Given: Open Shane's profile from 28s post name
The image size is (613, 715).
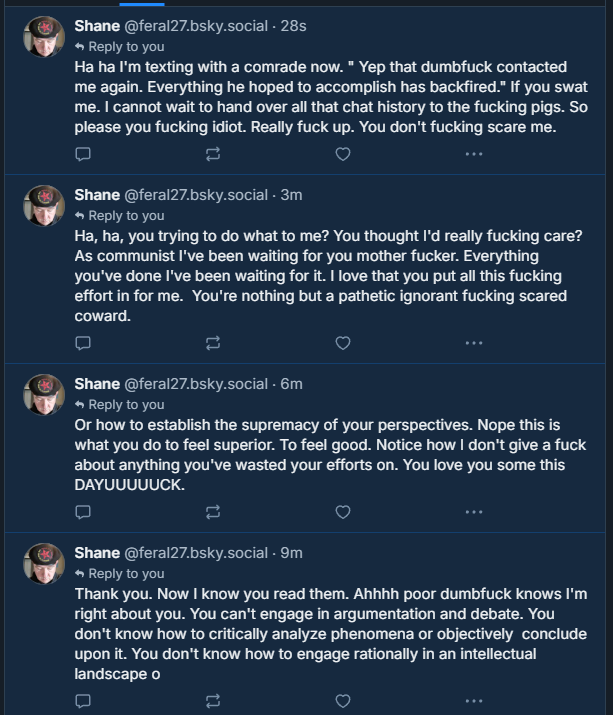Looking at the screenshot, I should tap(97, 26).
